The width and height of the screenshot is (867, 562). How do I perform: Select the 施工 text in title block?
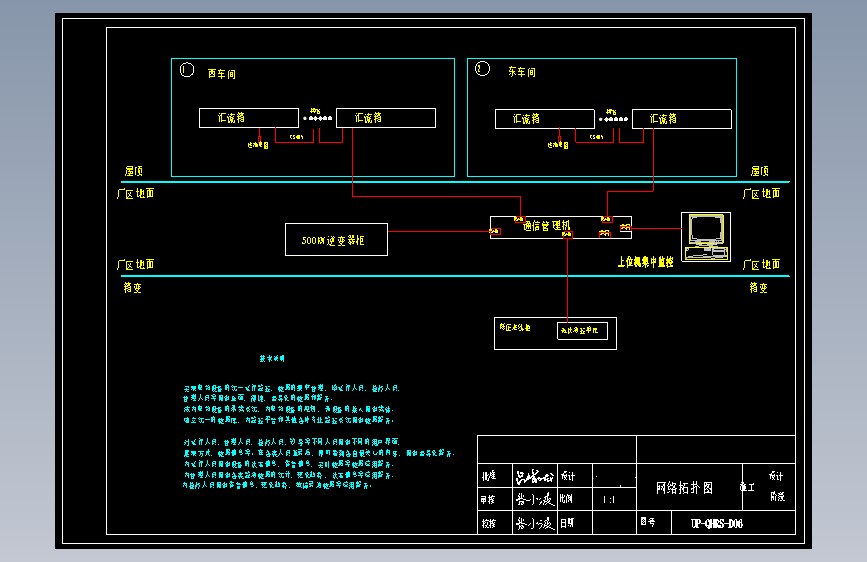[x=747, y=487]
